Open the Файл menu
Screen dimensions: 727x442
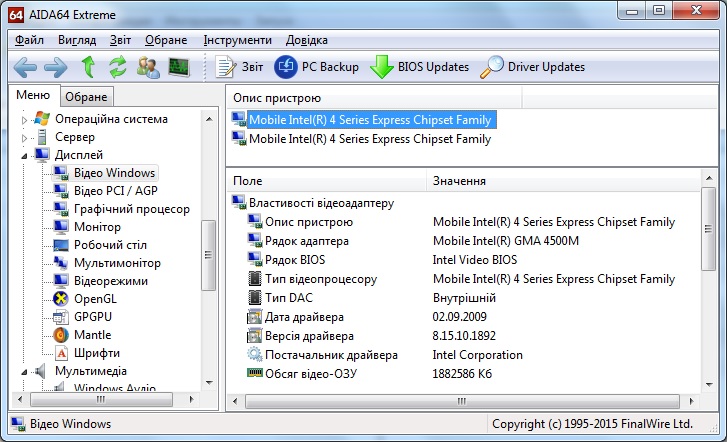[x=29, y=40]
